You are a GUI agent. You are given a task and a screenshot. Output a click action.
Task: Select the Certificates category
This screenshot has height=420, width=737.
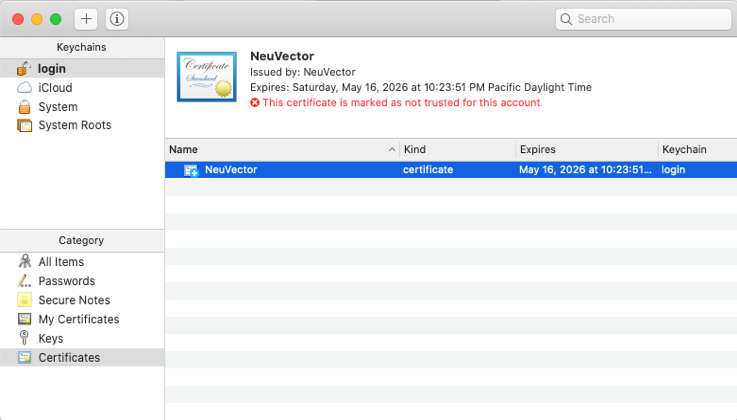(69, 357)
